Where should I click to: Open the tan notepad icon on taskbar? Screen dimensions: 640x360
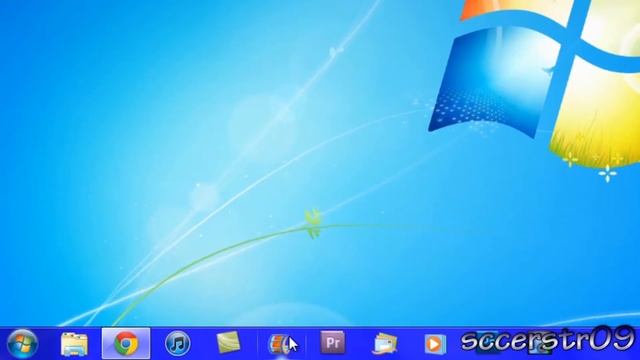pos(229,342)
